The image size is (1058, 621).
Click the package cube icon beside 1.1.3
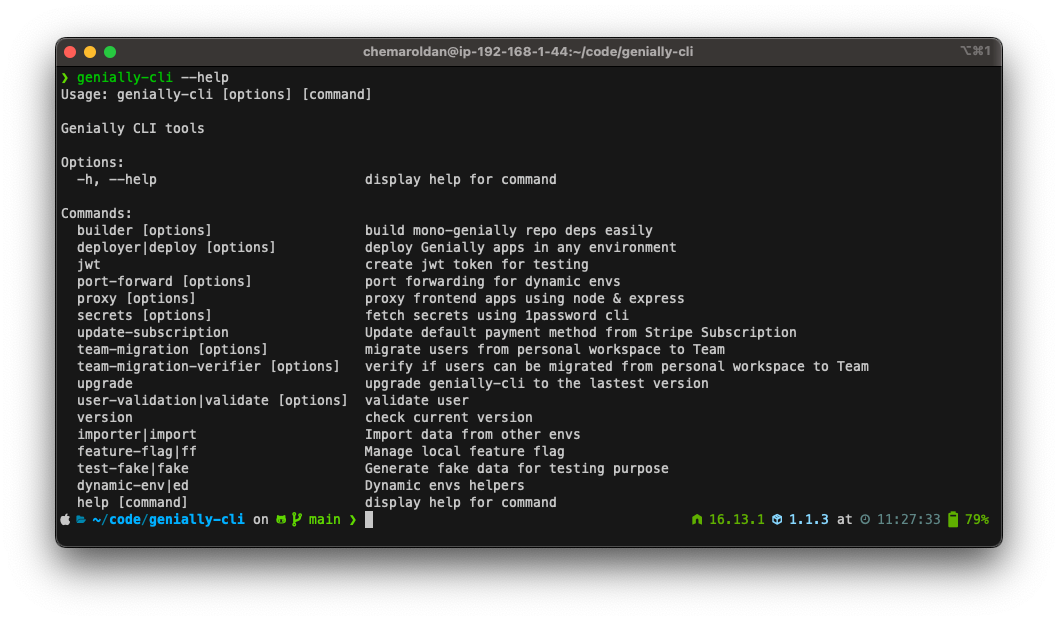(x=777, y=520)
